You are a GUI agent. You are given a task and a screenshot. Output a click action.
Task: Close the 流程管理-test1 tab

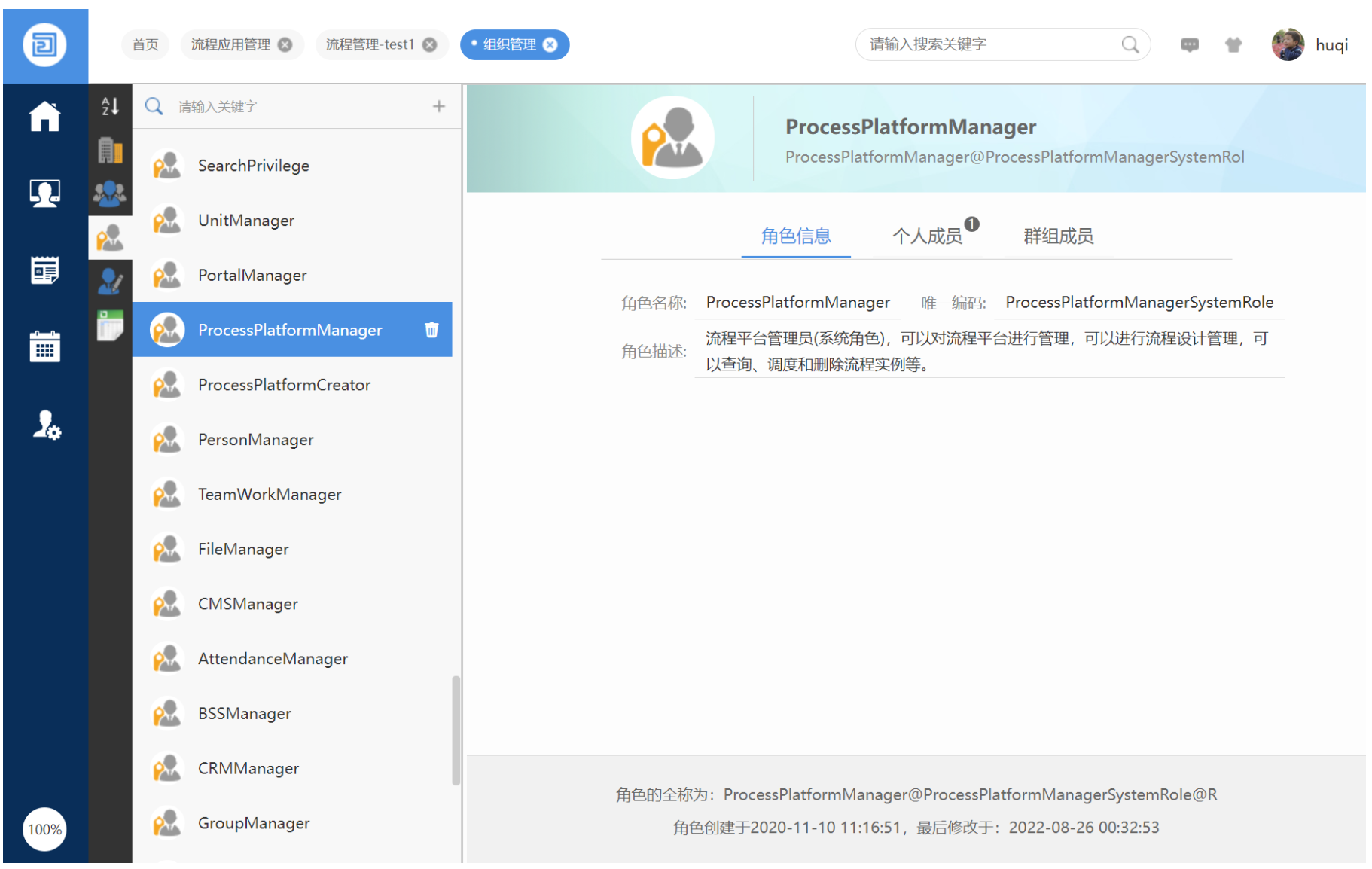(430, 44)
